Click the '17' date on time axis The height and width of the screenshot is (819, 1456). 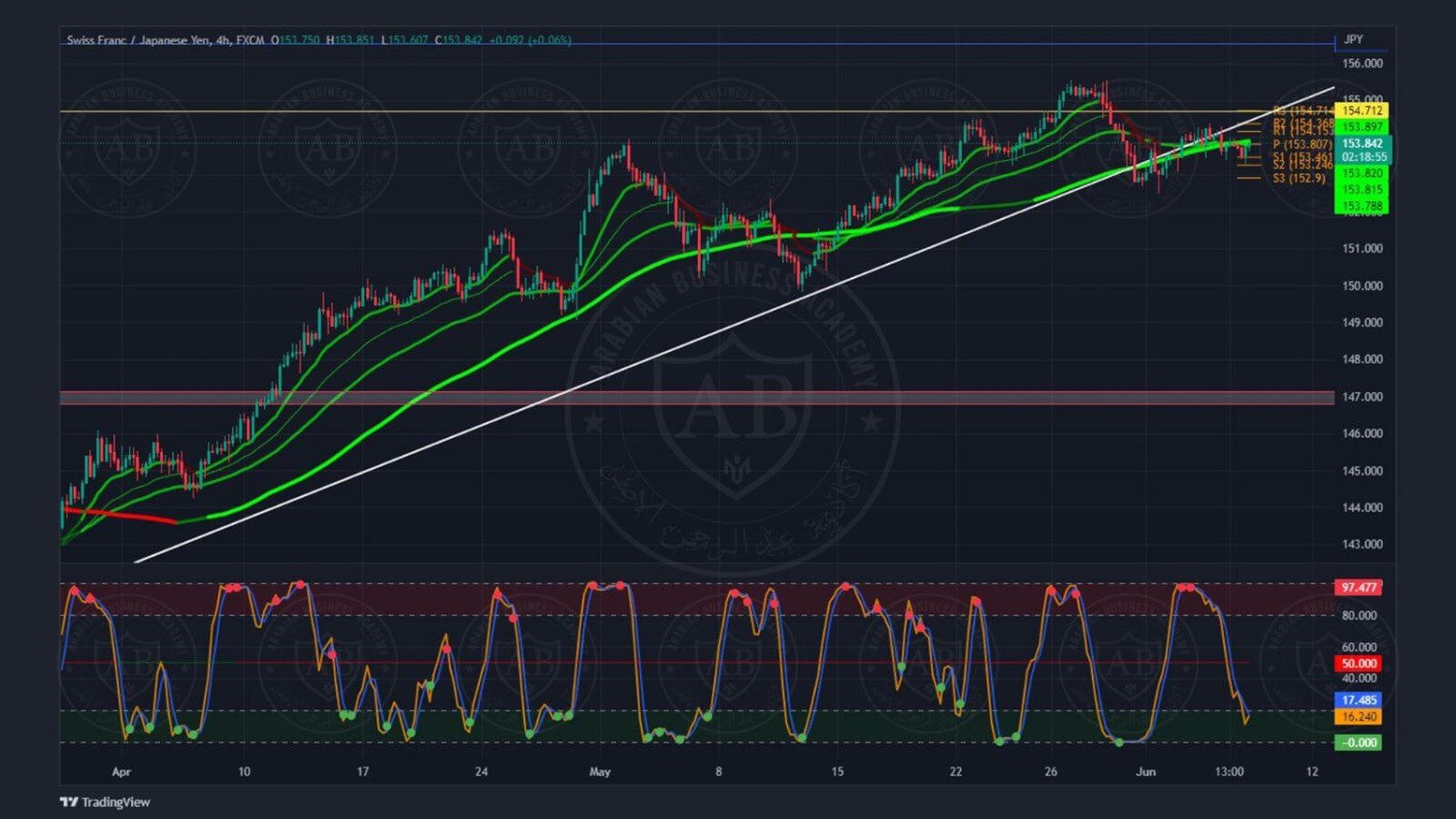pos(363,772)
